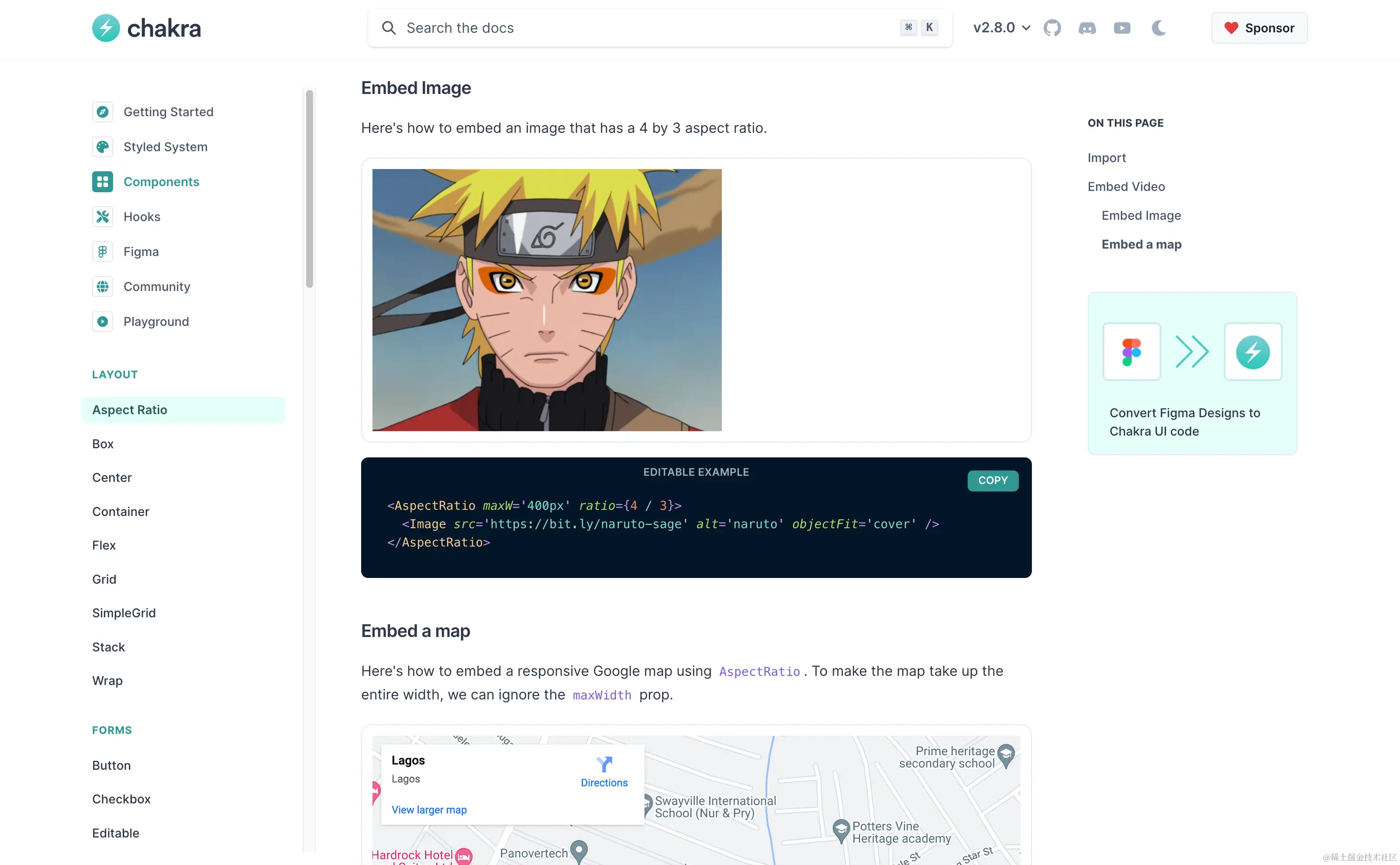Image resolution: width=1400 pixels, height=865 pixels.
Task: Open the GitHub repository icon
Action: [x=1052, y=28]
